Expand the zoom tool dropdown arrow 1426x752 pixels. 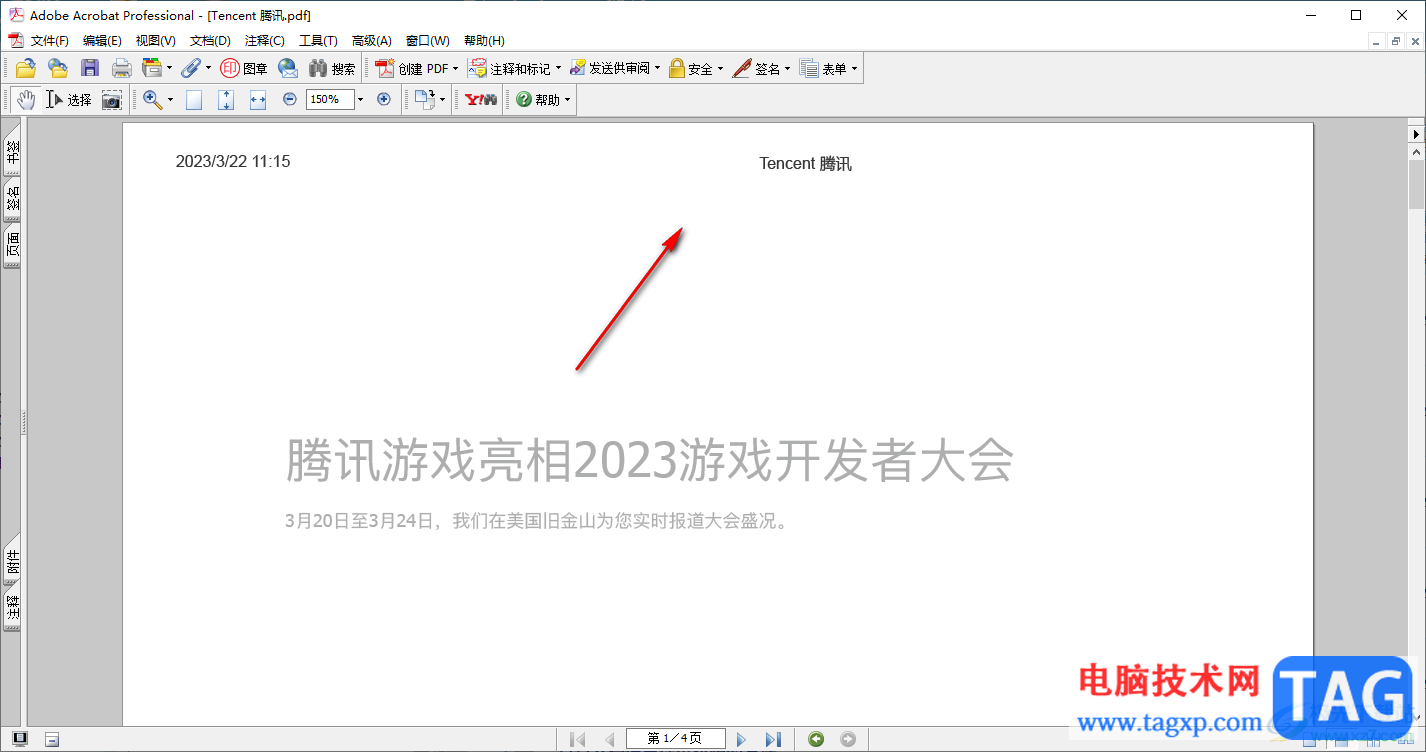[170, 100]
